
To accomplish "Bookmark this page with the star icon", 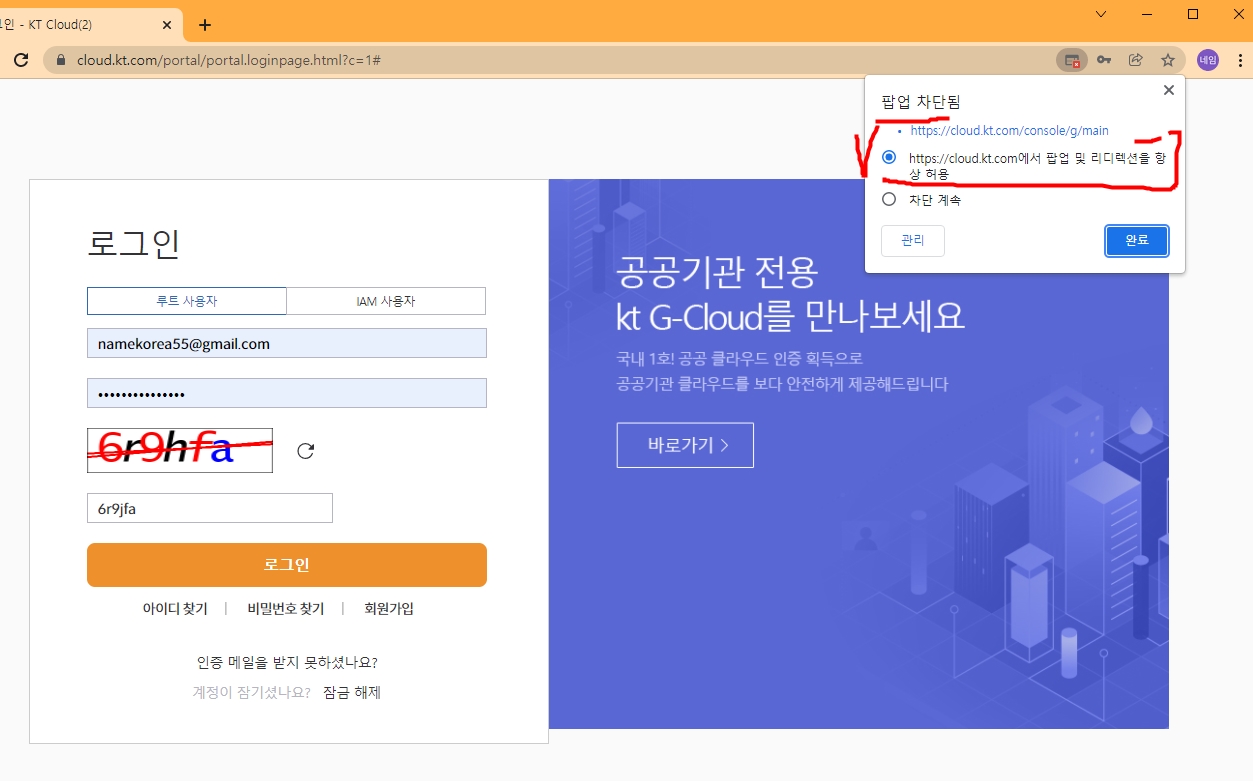I will [1168, 60].
